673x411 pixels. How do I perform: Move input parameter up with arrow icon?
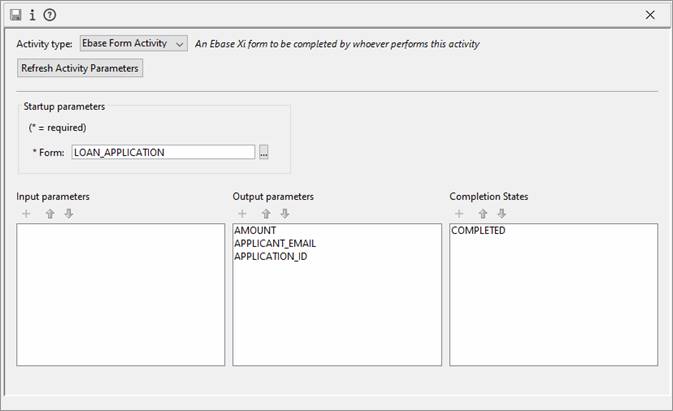49,214
